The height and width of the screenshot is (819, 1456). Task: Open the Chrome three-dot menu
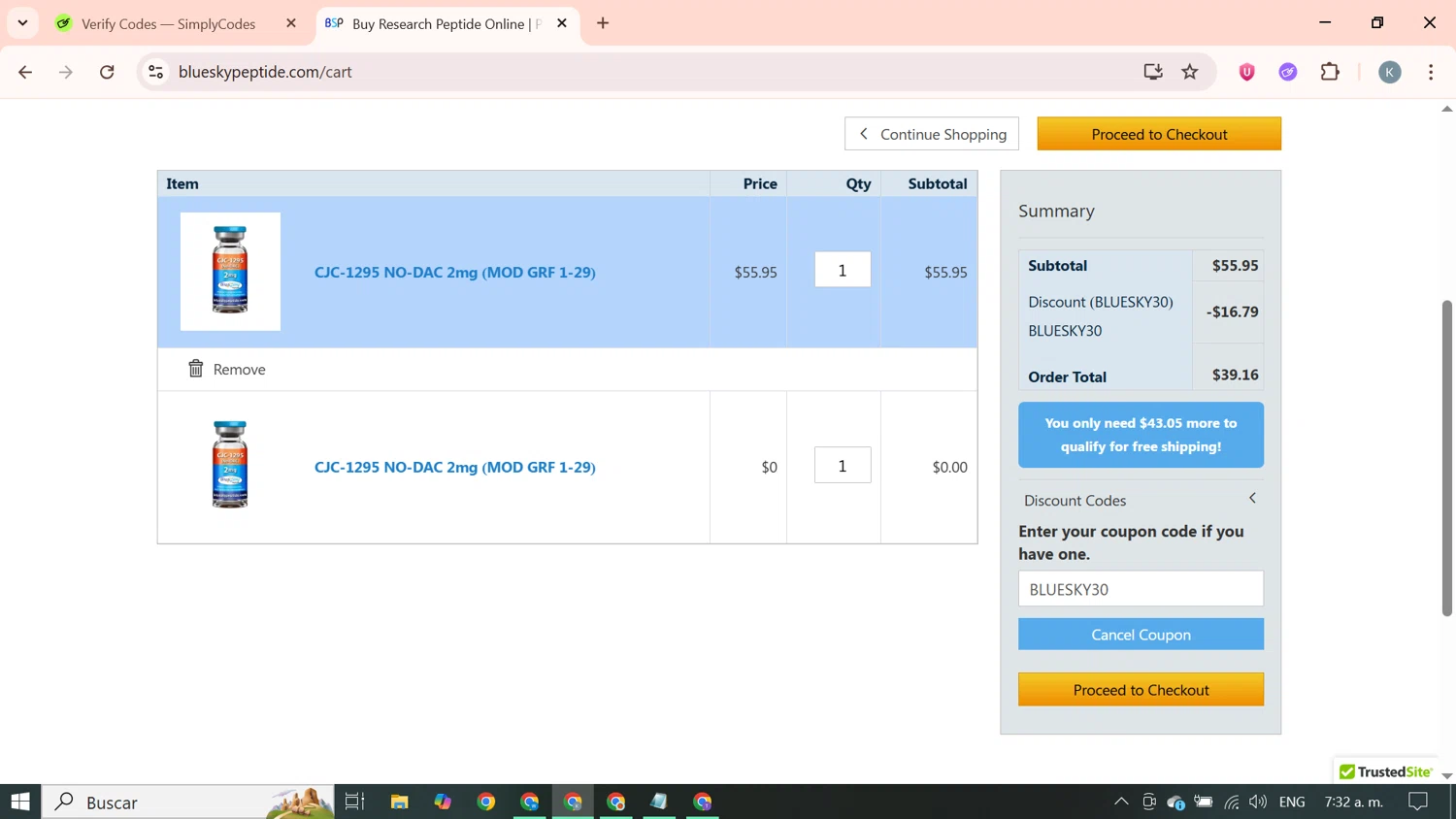(x=1431, y=72)
